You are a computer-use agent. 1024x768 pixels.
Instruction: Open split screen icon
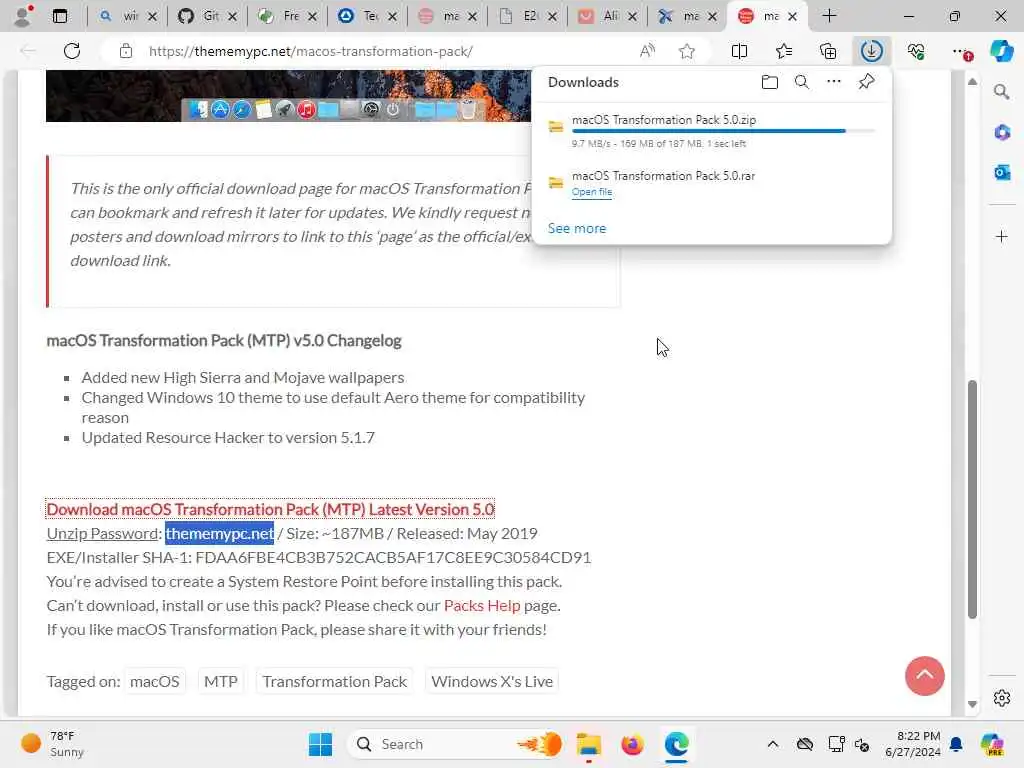point(739,51)
